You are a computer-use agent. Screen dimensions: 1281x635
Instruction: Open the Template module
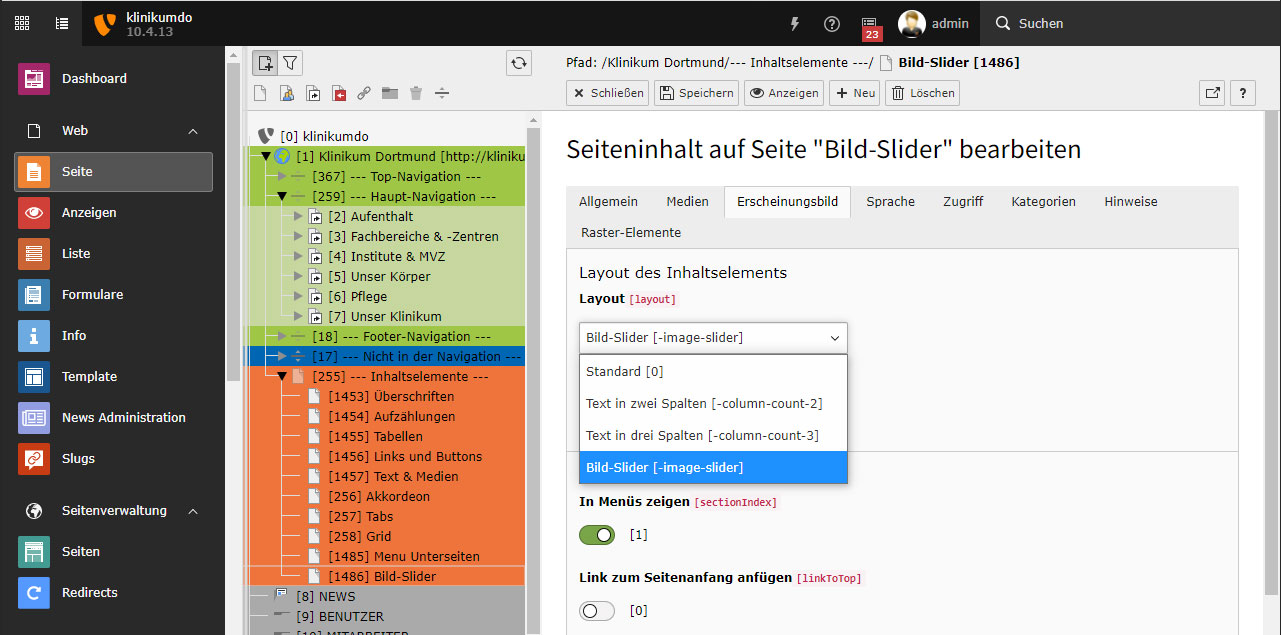(113, 377)
